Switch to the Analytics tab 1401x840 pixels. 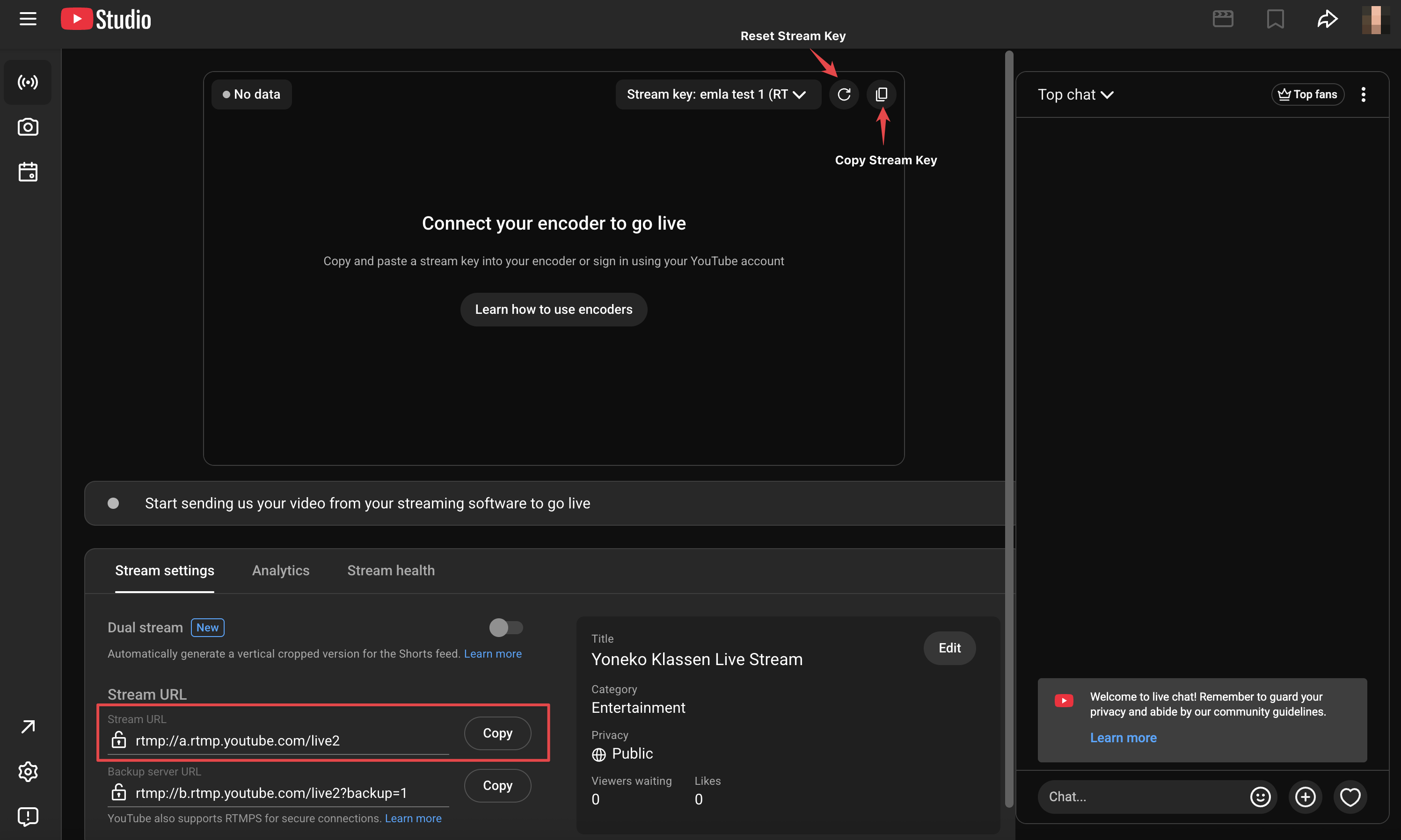pyautogui.click(x=280, y=571)
